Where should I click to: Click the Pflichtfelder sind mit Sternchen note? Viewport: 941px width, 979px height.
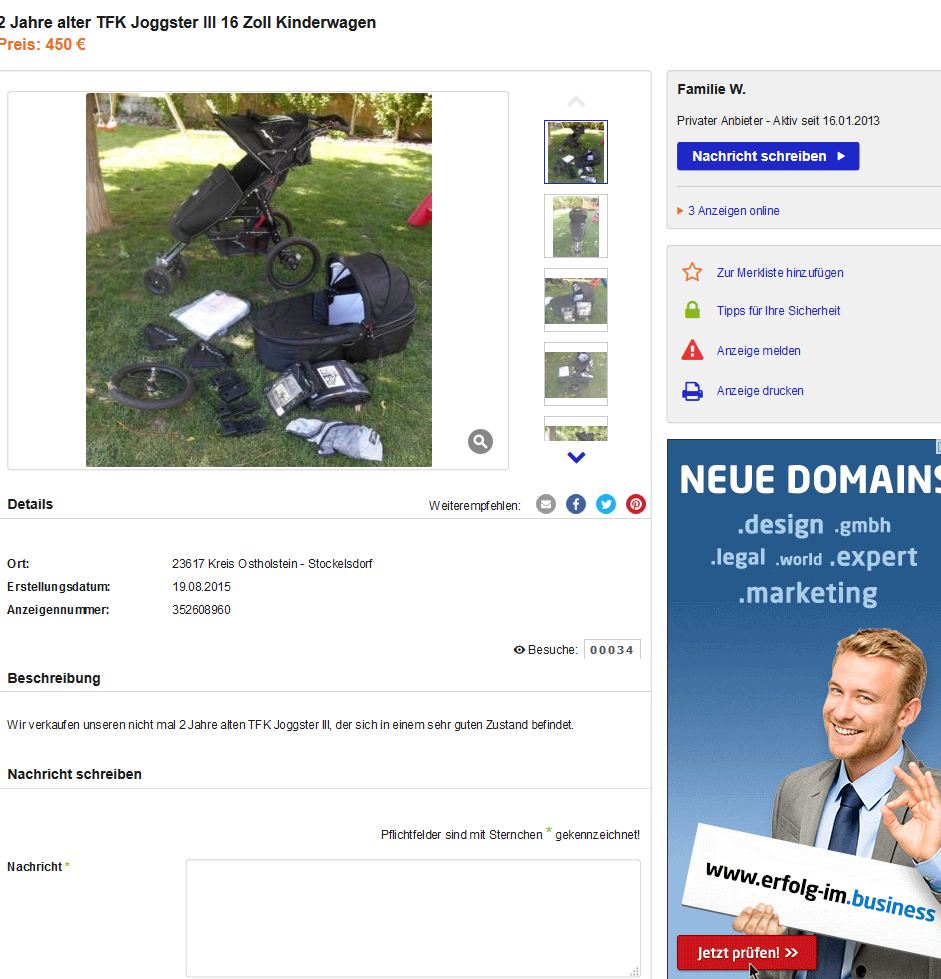pyautogui.click(x=510, y=834)
